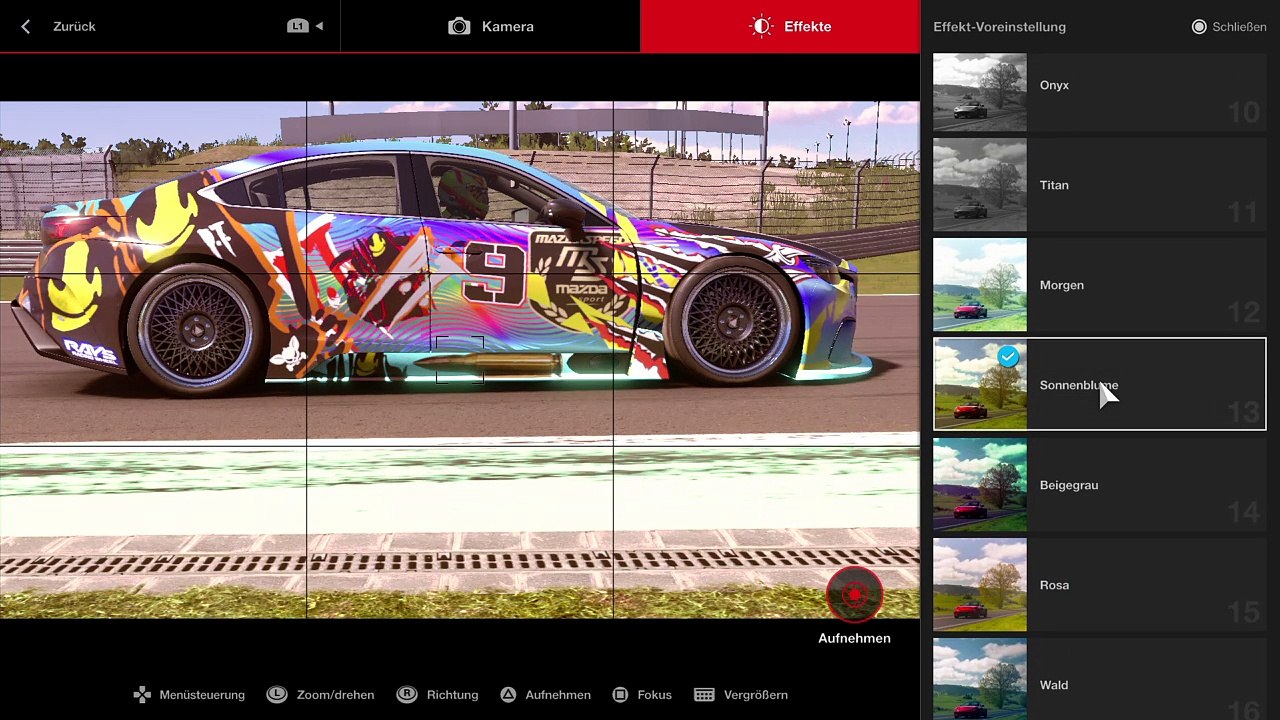Click the Menüsteuerung hint text
The height and width of the screenshot is (720, 1280).
point(202,695)
